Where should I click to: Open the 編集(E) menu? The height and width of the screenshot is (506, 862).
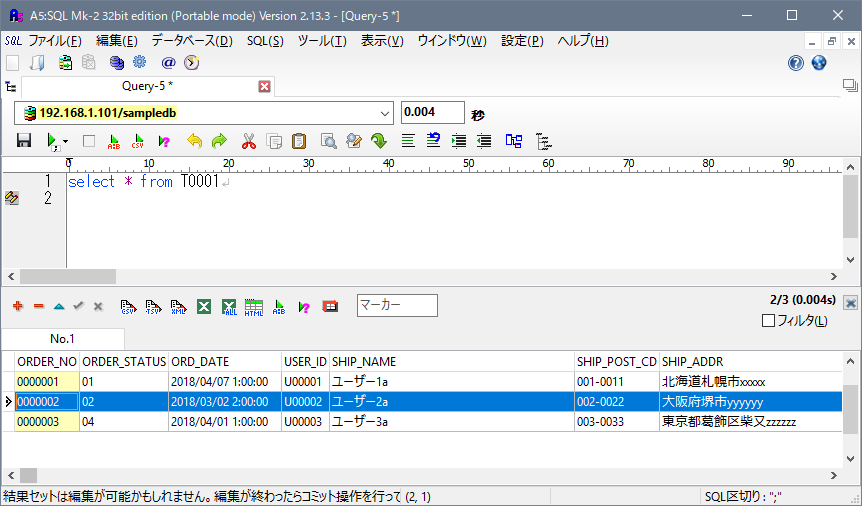pos(117,41)
